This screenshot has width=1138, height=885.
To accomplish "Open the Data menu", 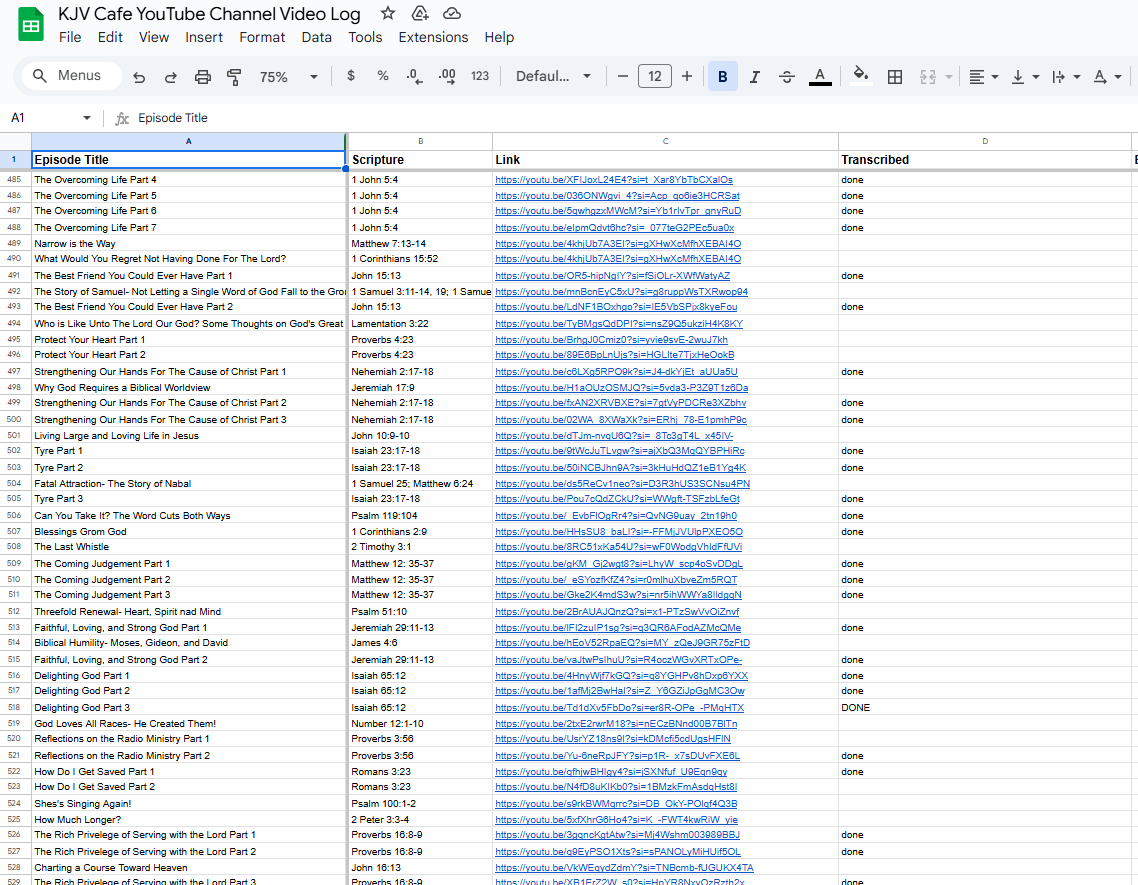I will click(316, 37).
